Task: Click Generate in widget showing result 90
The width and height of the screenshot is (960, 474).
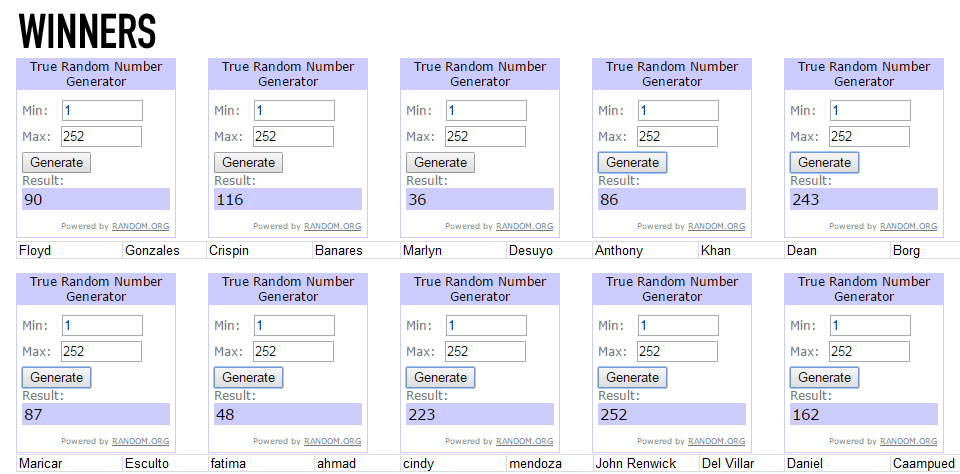Action: (x=56, y=163)
